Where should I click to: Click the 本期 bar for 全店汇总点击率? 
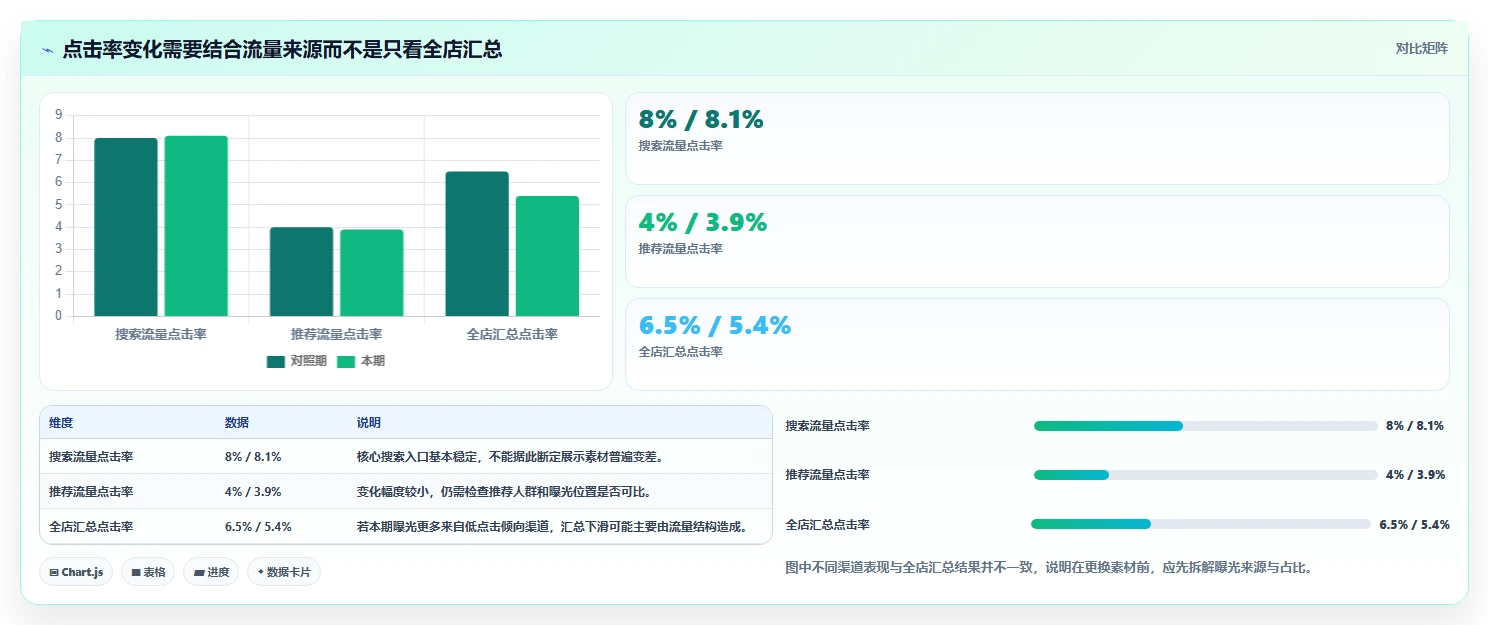(x=547, y=256)
